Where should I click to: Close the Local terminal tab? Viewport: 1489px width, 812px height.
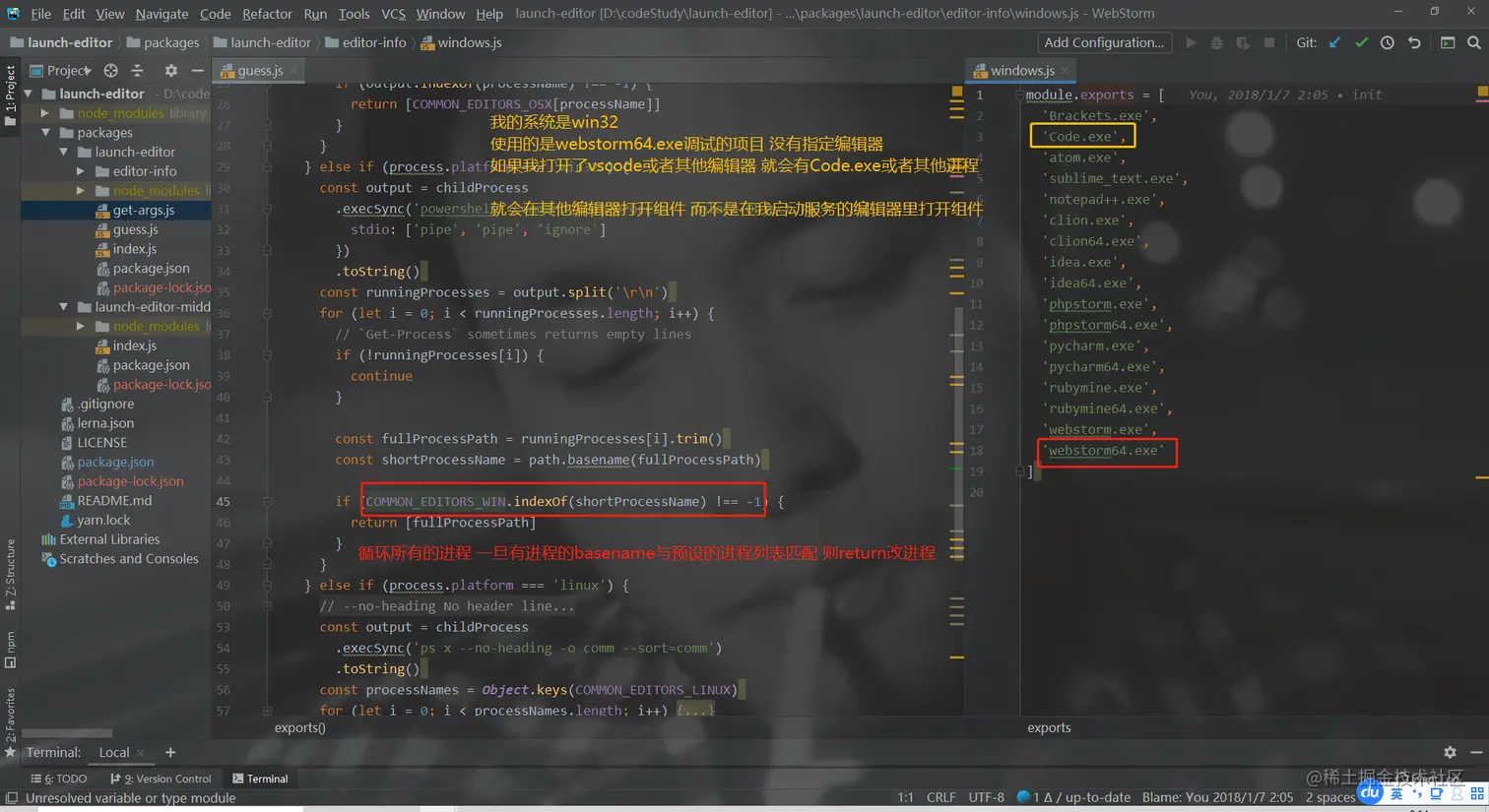141,753
